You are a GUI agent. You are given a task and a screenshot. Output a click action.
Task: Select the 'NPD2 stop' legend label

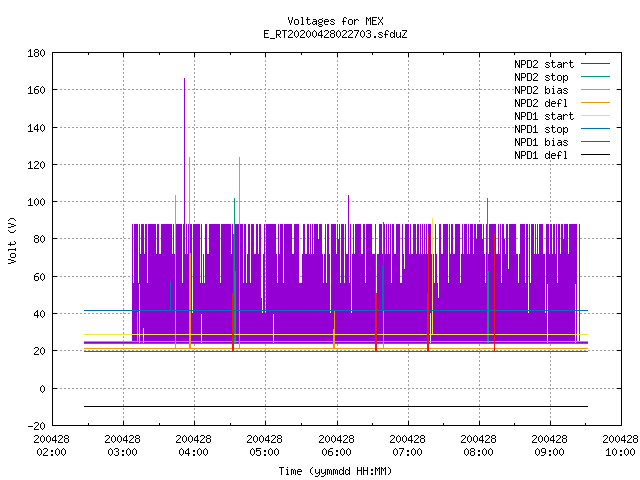(541, 77)
